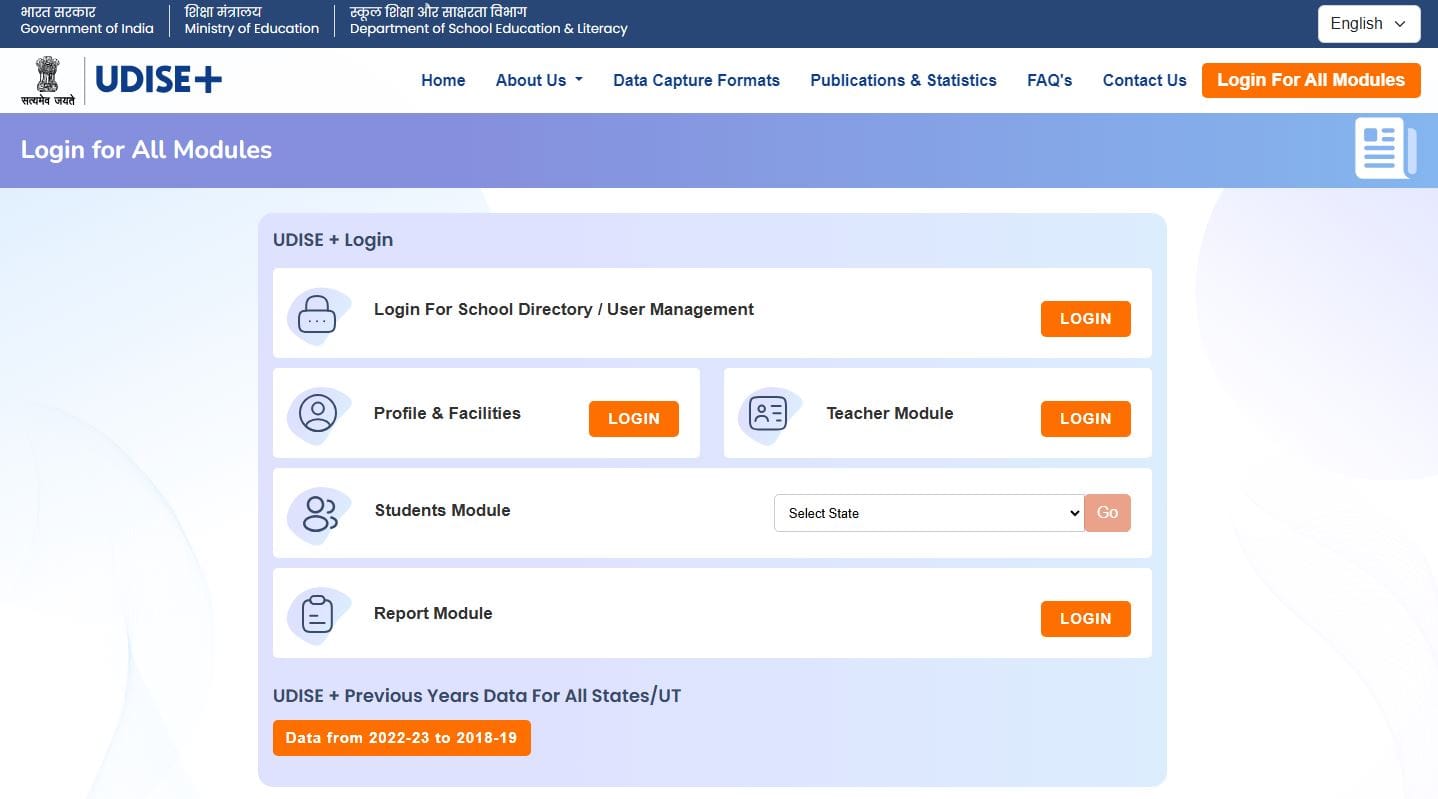
Task: Click the clipboard icon beside Report Module
Action: (x=318, y=614)
